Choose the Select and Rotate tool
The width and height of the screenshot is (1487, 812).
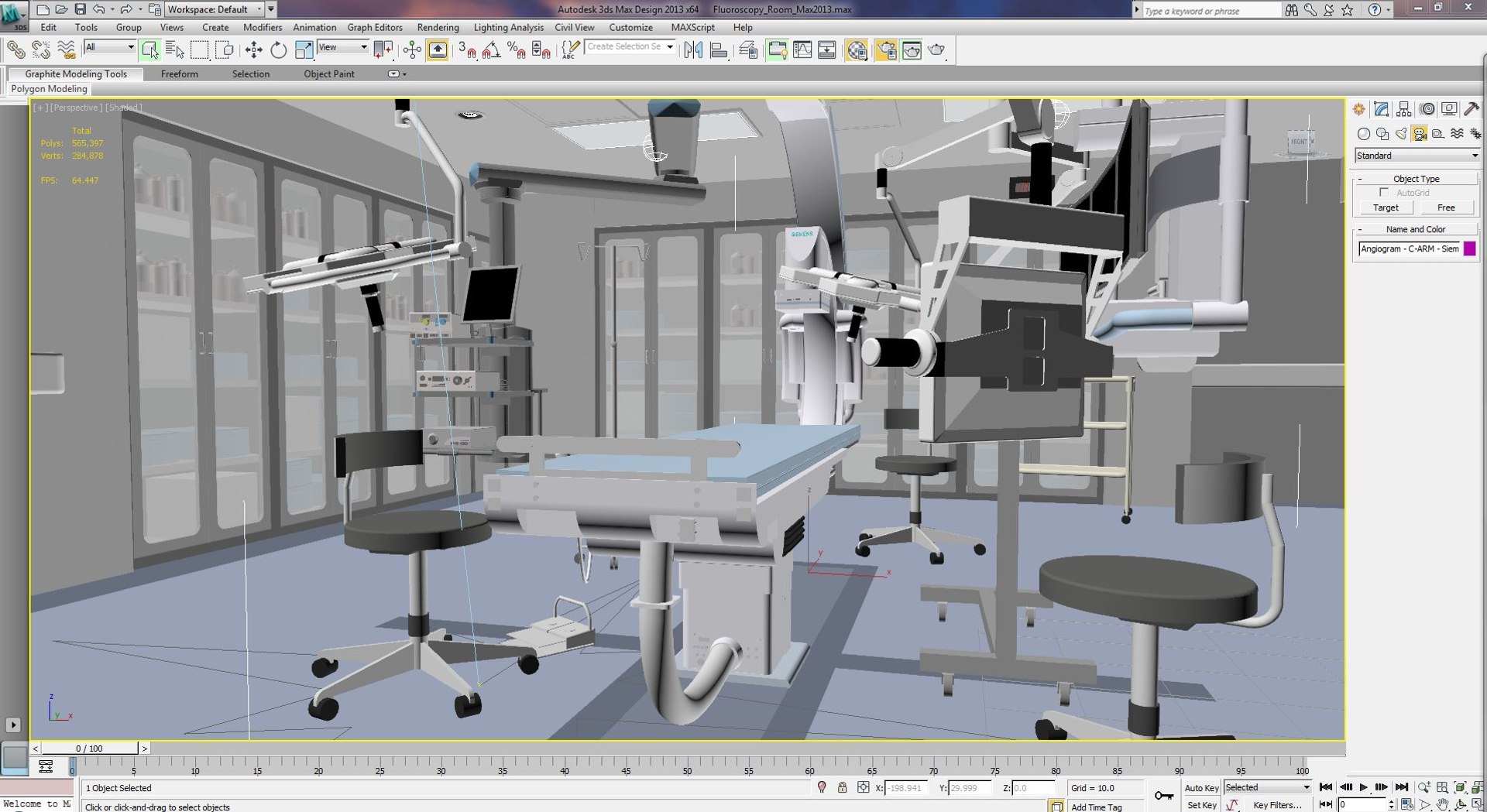pos(278,50)
